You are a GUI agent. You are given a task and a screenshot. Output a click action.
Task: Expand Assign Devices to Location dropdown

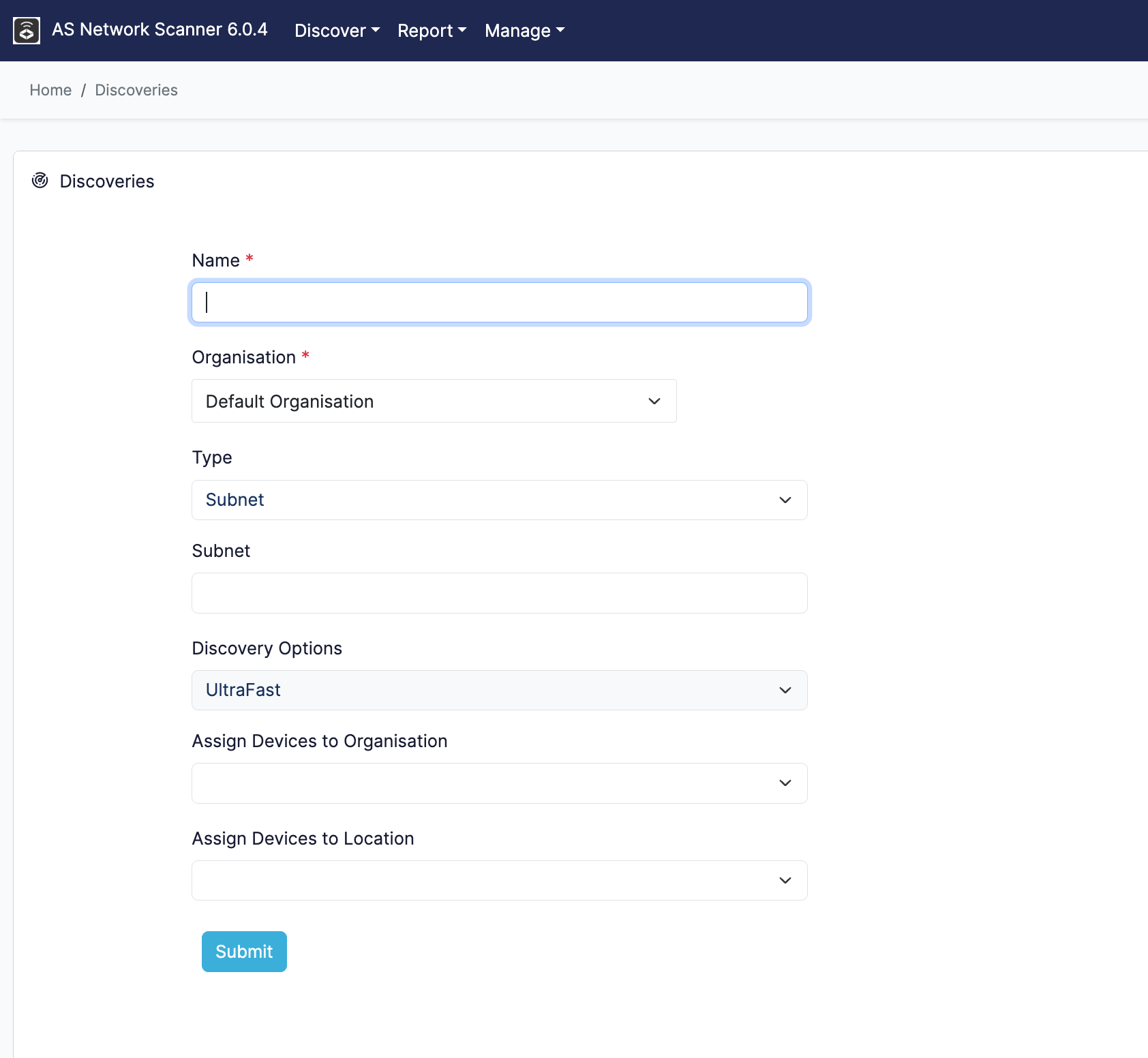(500, 880)
